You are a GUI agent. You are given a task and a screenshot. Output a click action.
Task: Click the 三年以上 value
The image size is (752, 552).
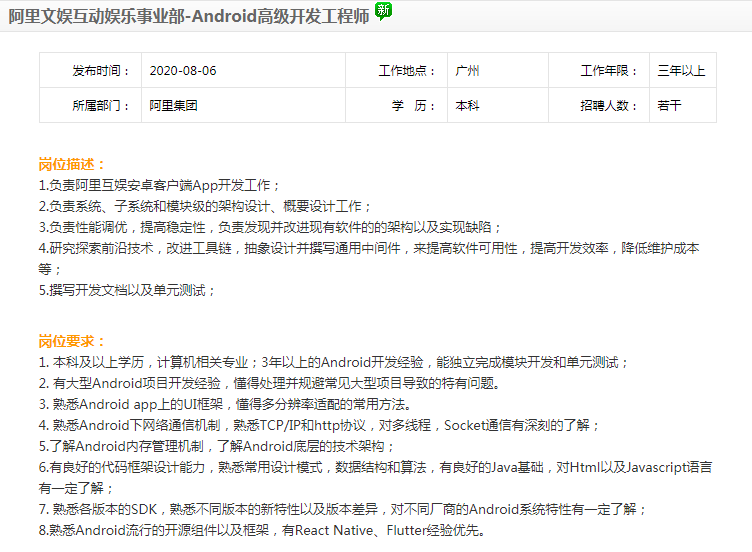pyautogui.click(x=681, y=71)
